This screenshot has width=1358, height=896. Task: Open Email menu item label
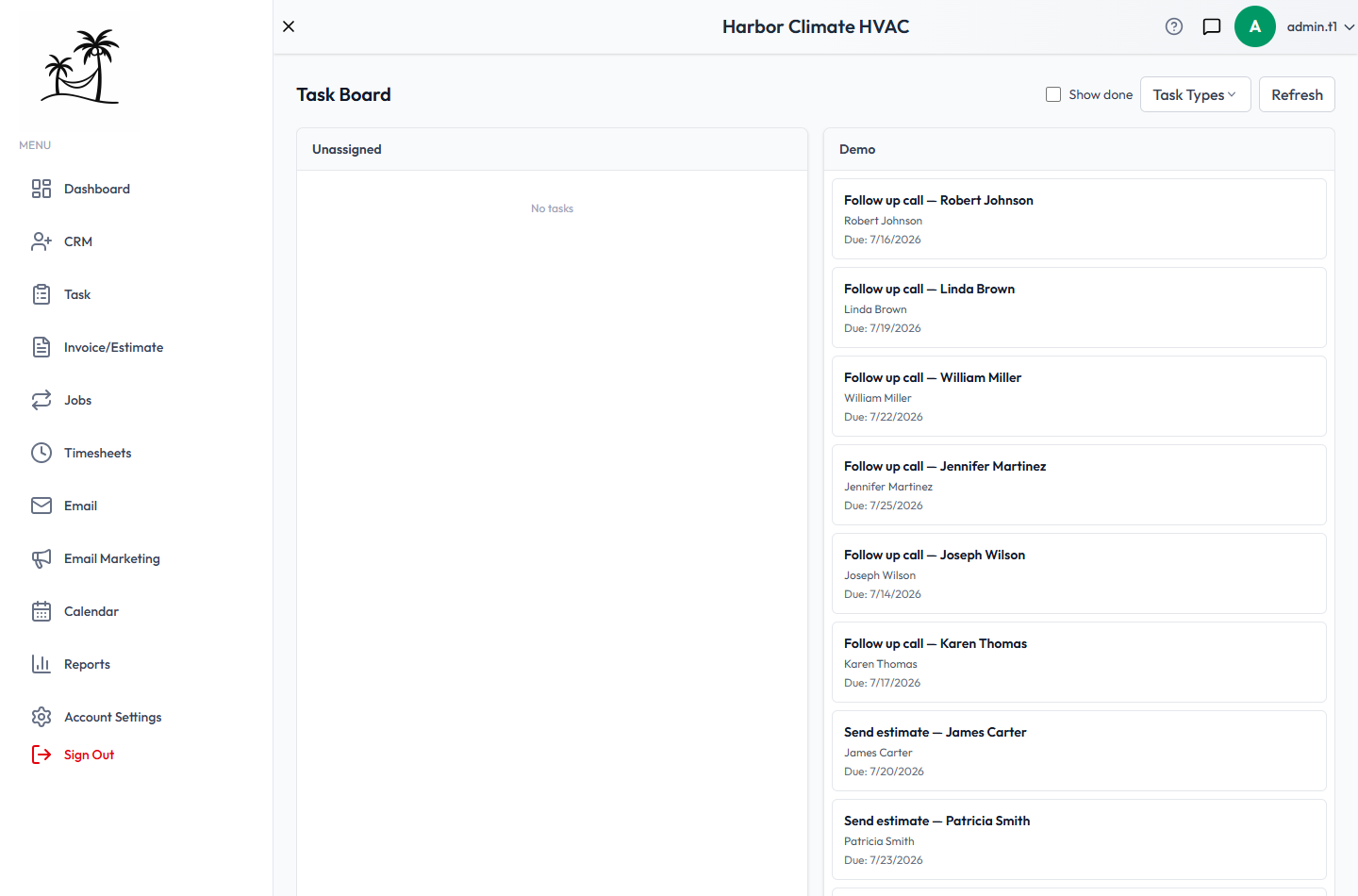[x=80, y=506]
